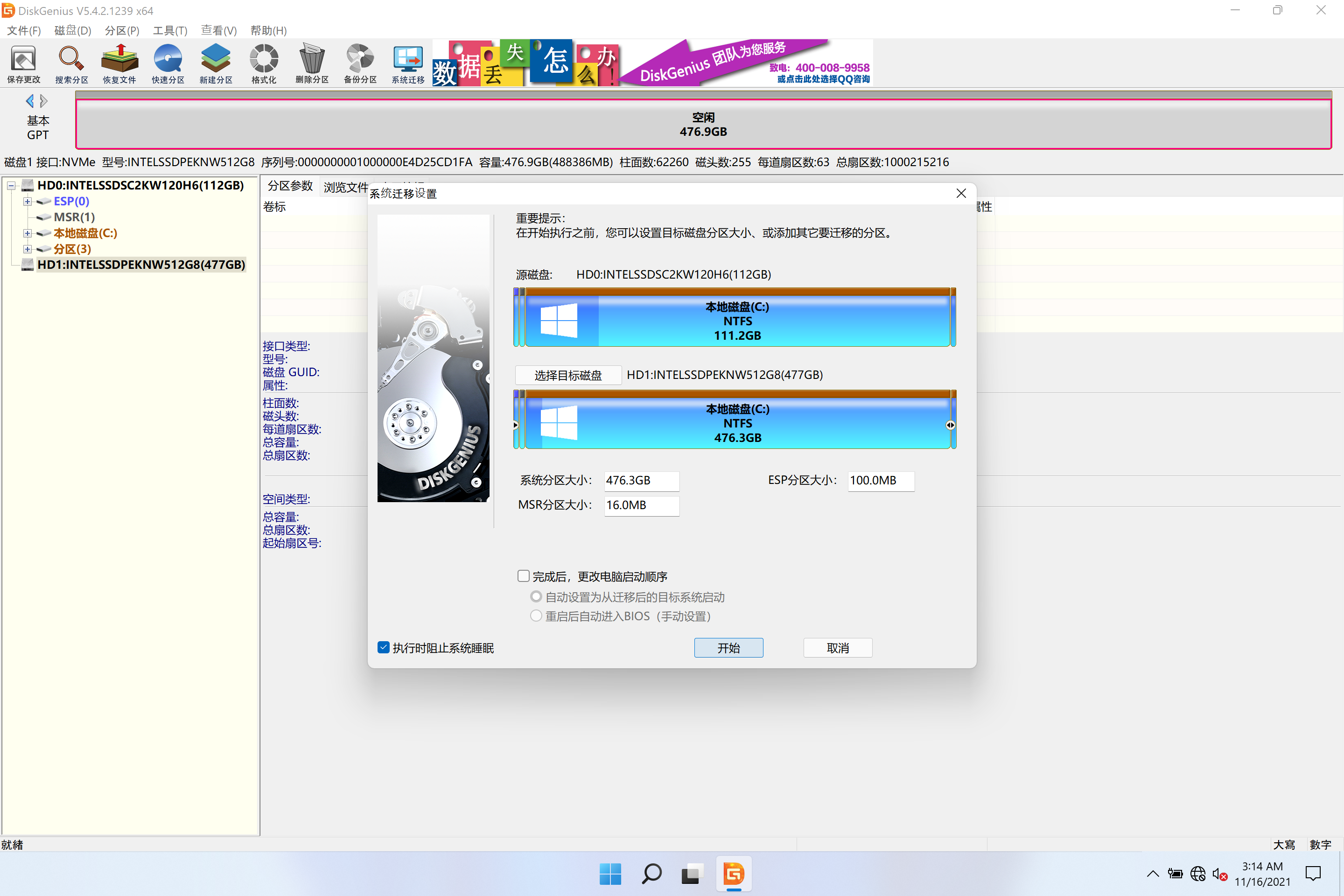Viewport: 1344px width, 896px height.
Task: Open the 查看(V) menu
Action: coord(218,30)
